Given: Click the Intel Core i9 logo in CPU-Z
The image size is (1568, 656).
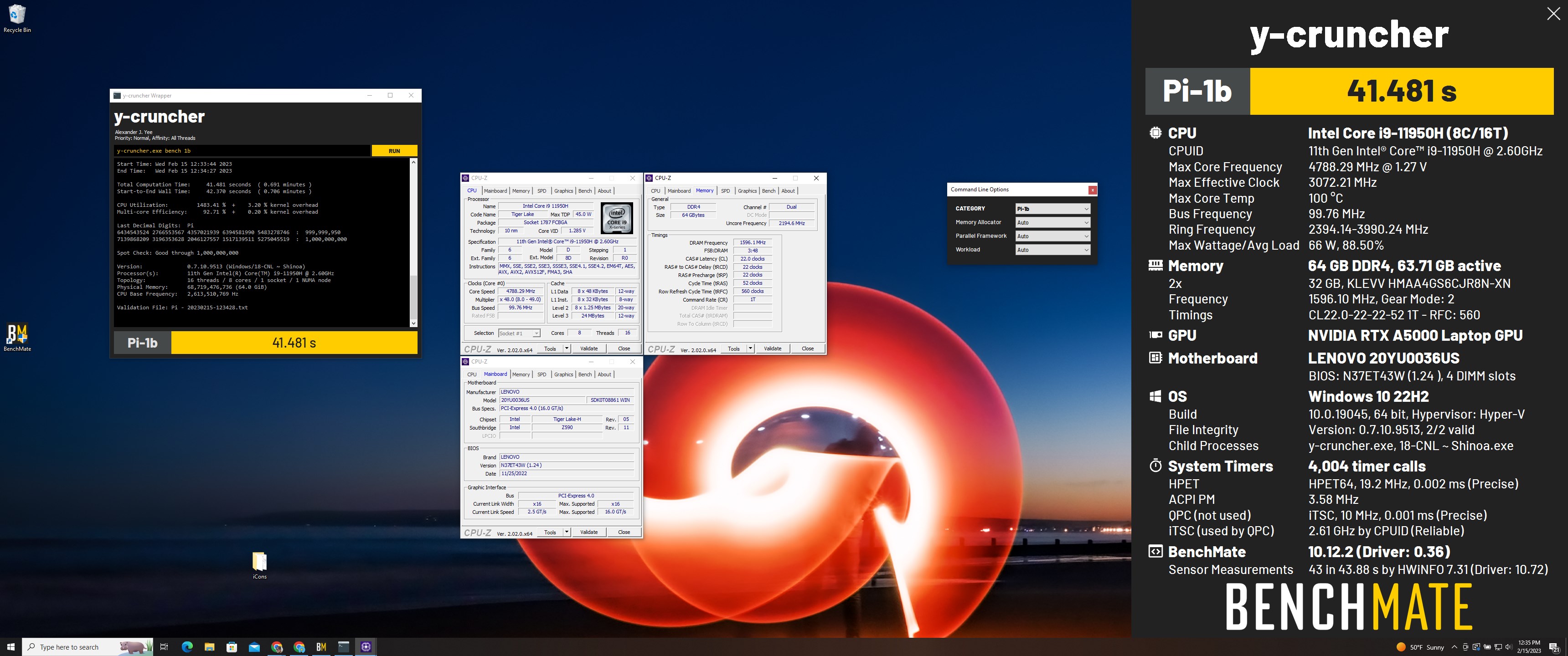Looking at the screenshot, I should (x=617, y=219).
